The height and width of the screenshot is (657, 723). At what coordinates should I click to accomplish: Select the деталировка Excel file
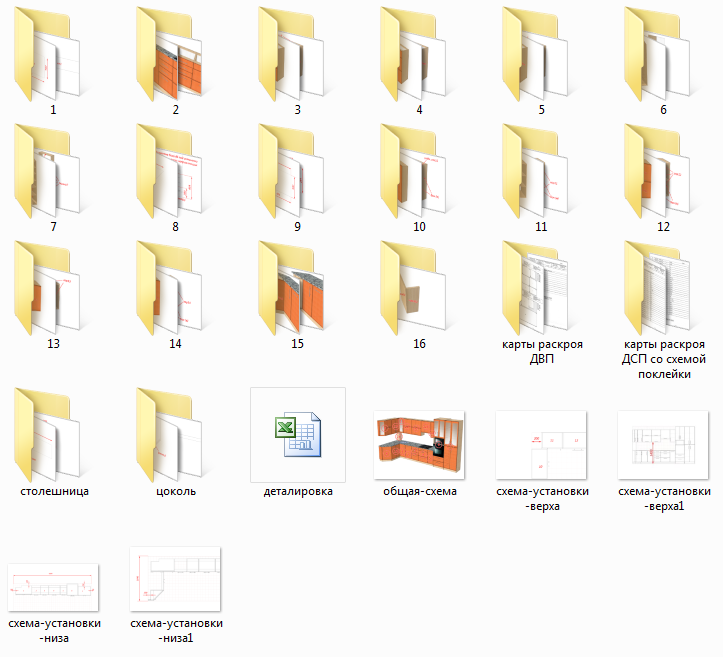297,436
